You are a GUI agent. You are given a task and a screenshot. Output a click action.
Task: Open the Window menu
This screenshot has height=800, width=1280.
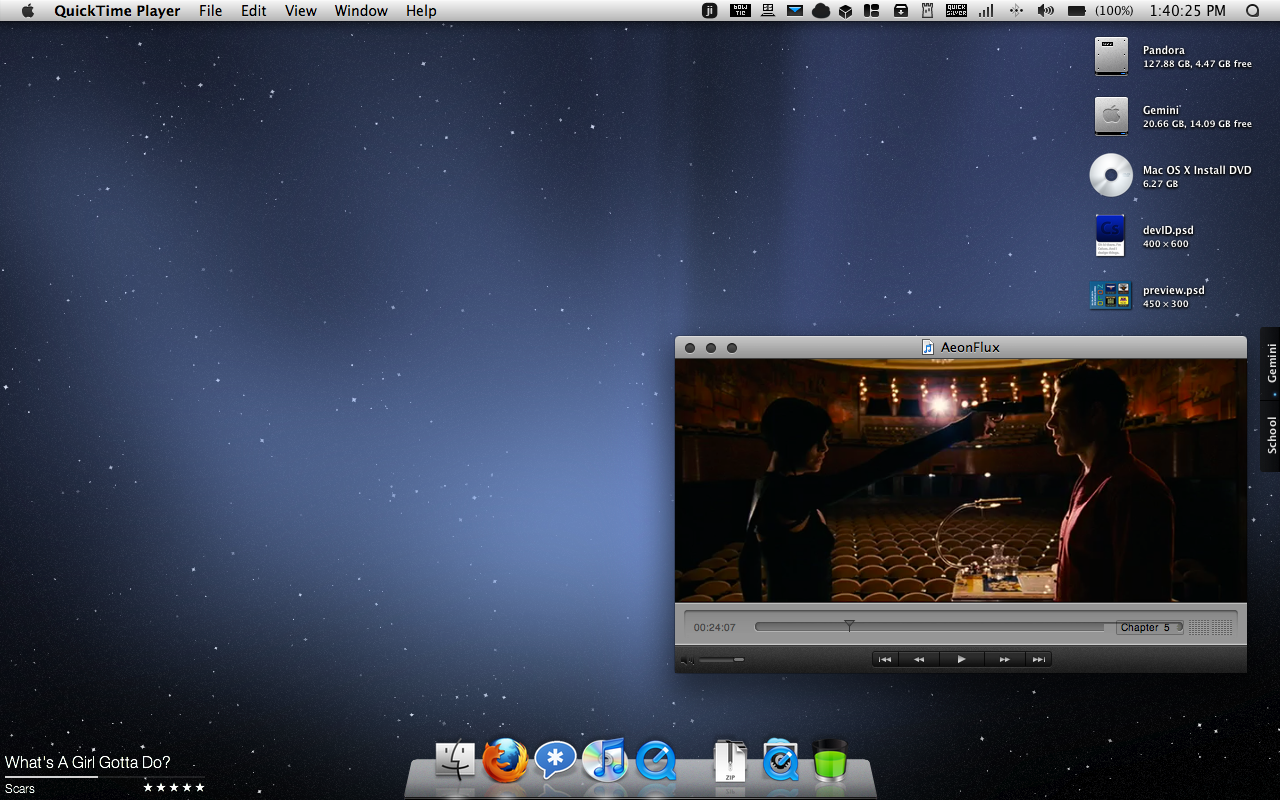[361, 11]
